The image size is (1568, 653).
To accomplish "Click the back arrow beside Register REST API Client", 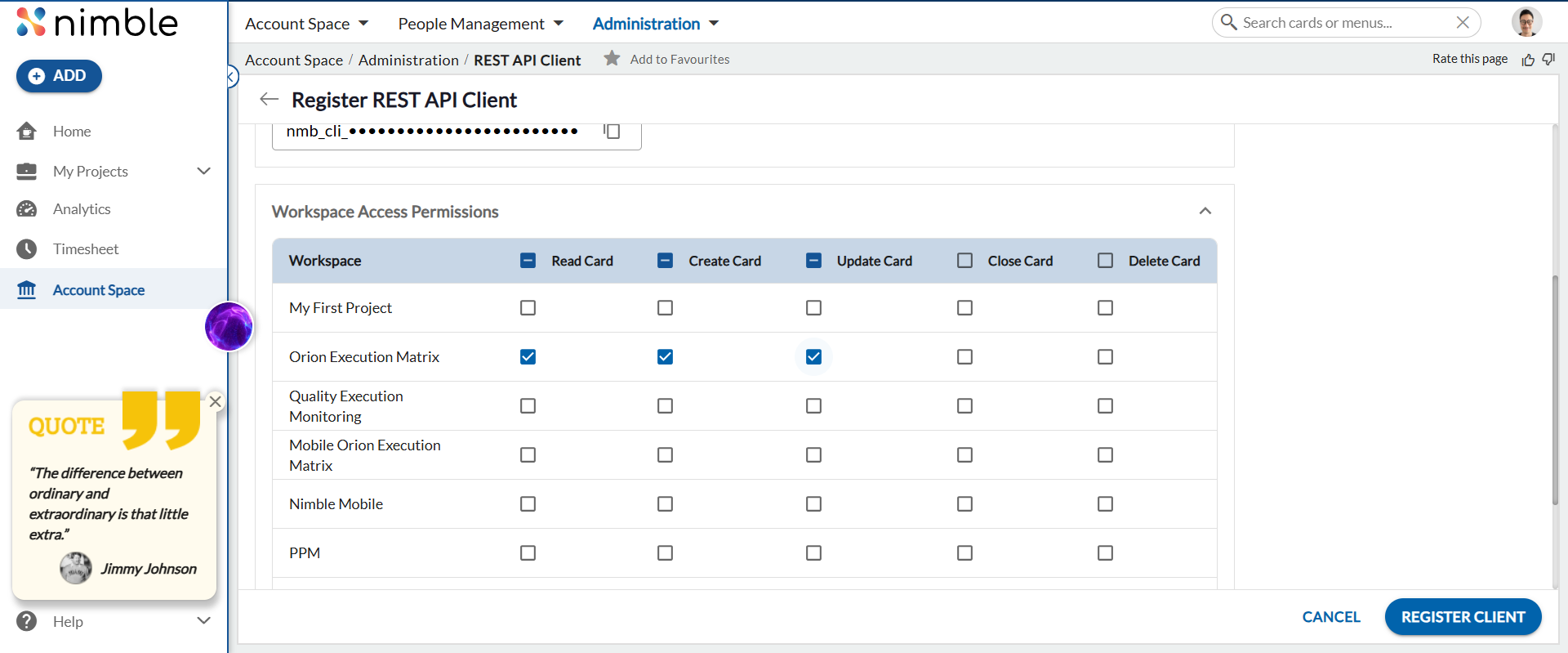I will (x=269, y=100).
